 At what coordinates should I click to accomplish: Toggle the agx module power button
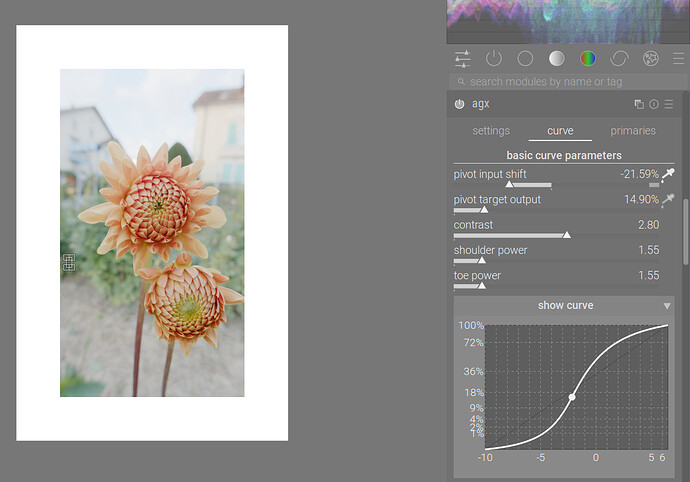[459, 104]
